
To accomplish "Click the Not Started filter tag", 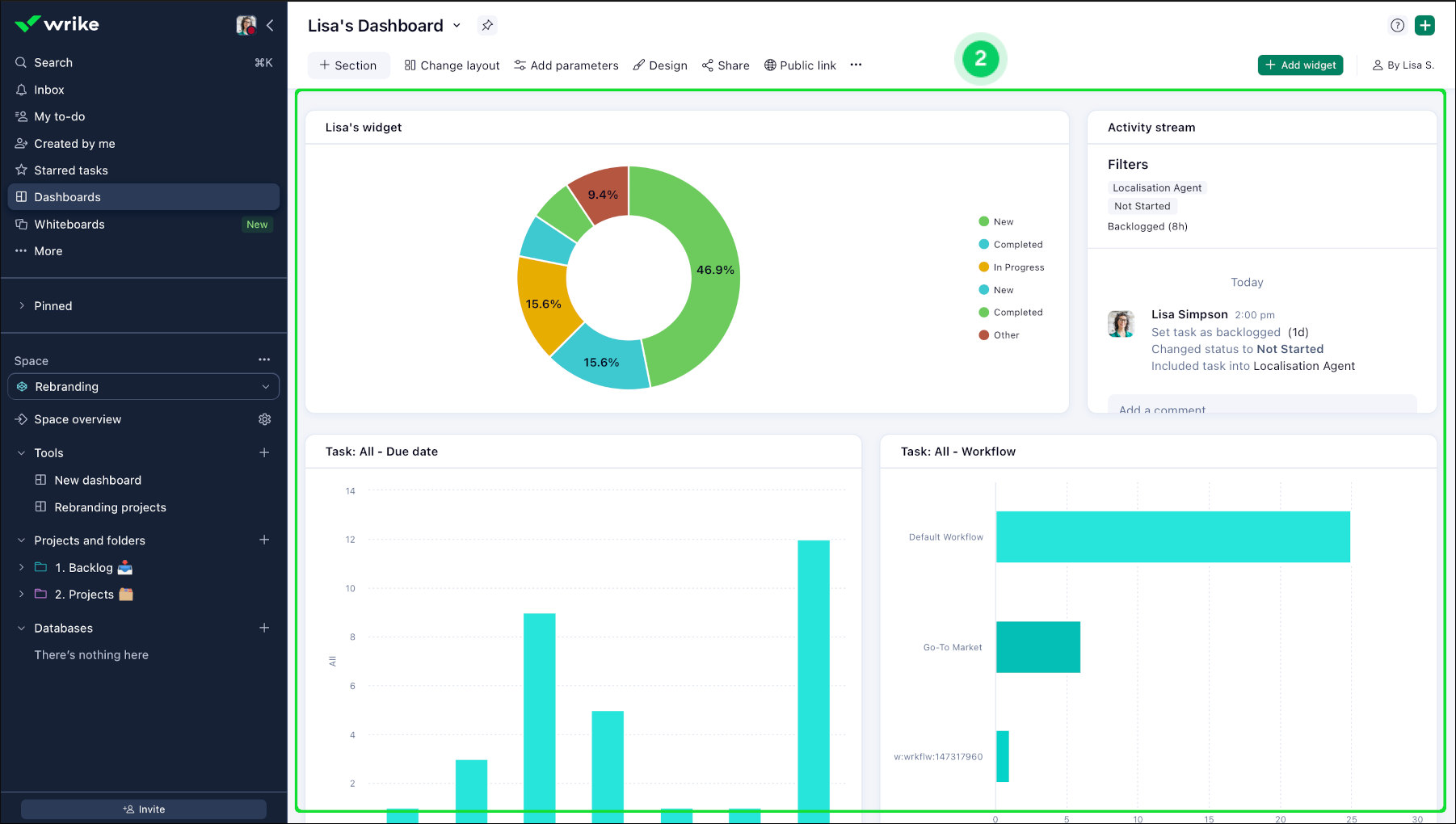I will click(1142, 207).
